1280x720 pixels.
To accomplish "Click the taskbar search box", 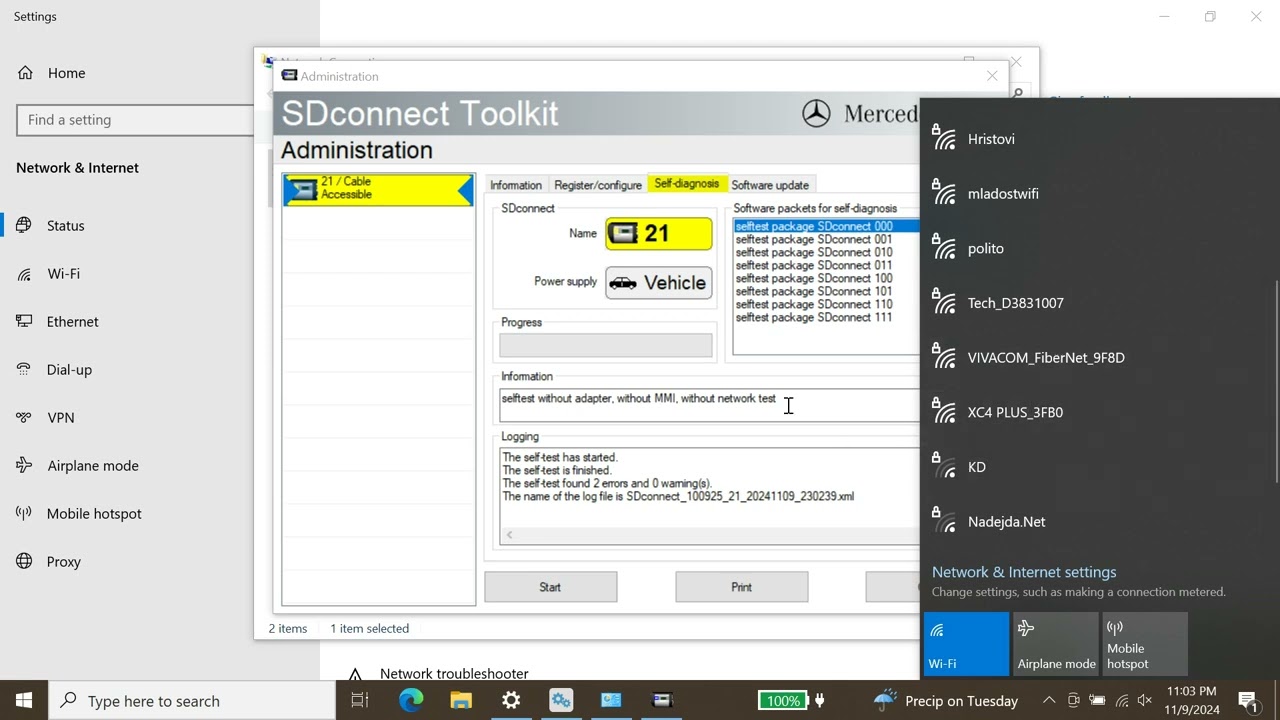I will (x=192, y=700).
